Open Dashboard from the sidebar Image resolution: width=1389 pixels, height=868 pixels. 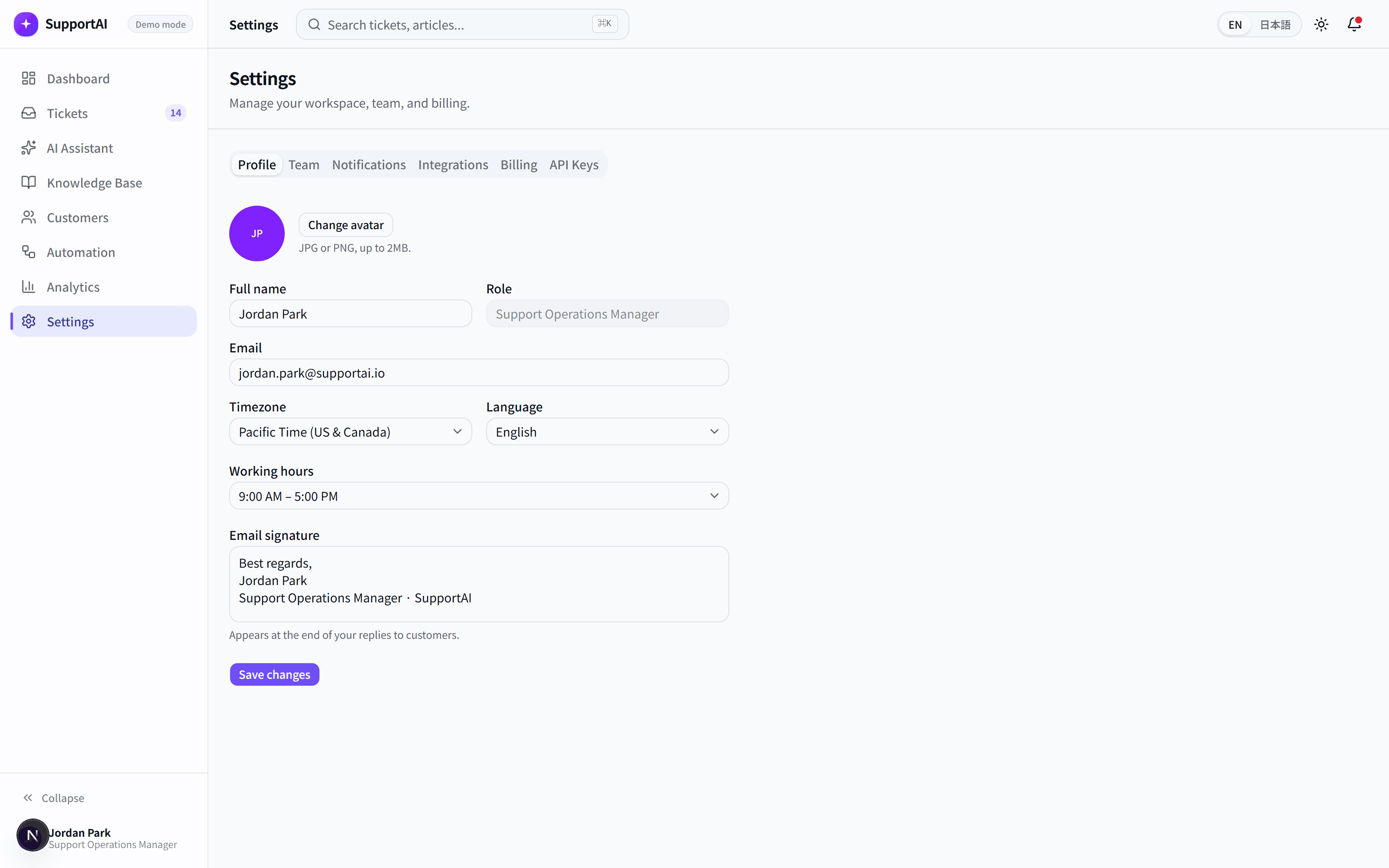(x=103, y=79)
